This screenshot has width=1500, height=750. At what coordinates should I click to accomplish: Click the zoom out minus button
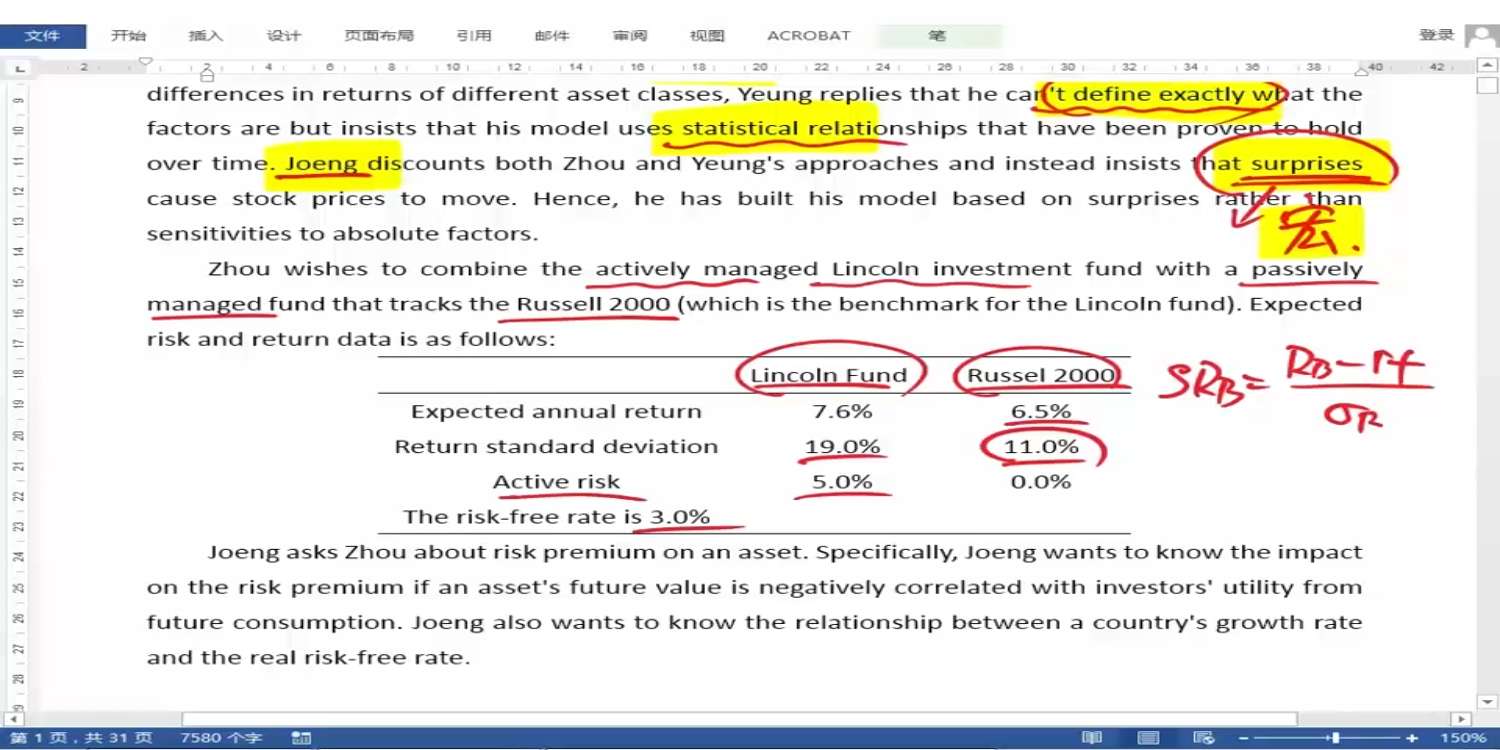click(1243, 738)
